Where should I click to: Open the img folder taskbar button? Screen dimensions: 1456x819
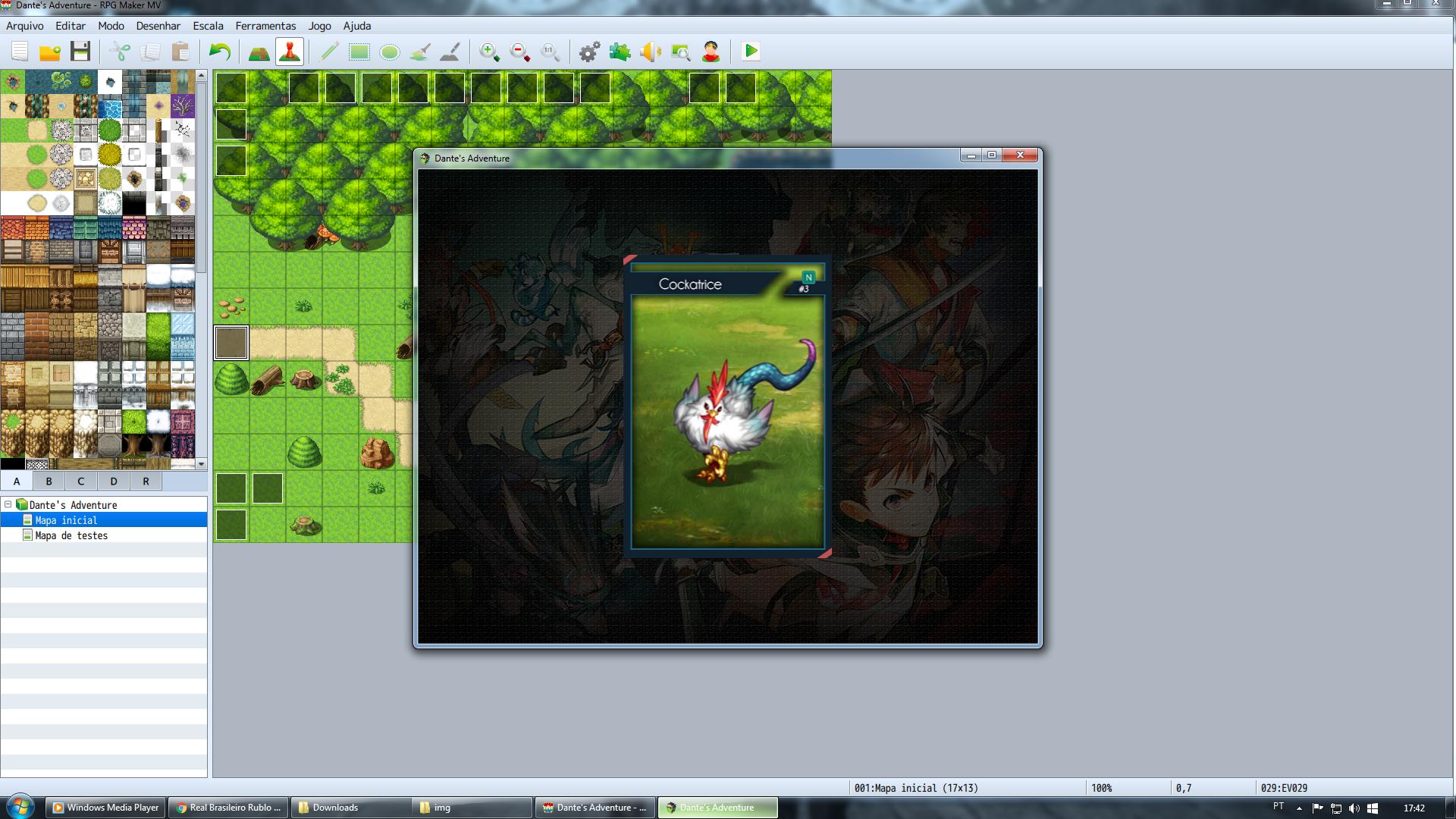pos(472,808)
